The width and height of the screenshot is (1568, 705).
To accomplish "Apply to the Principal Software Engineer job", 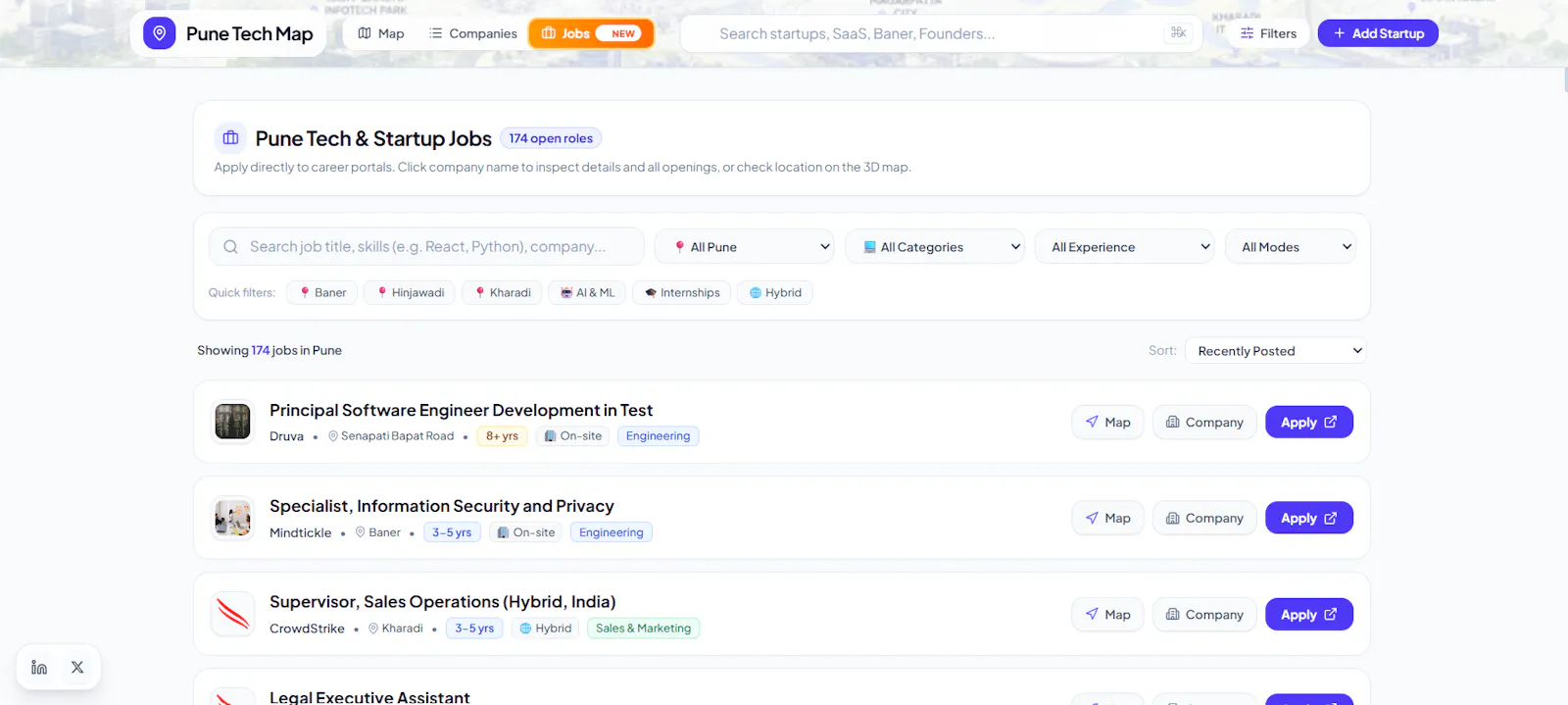I will point(1309,423).
